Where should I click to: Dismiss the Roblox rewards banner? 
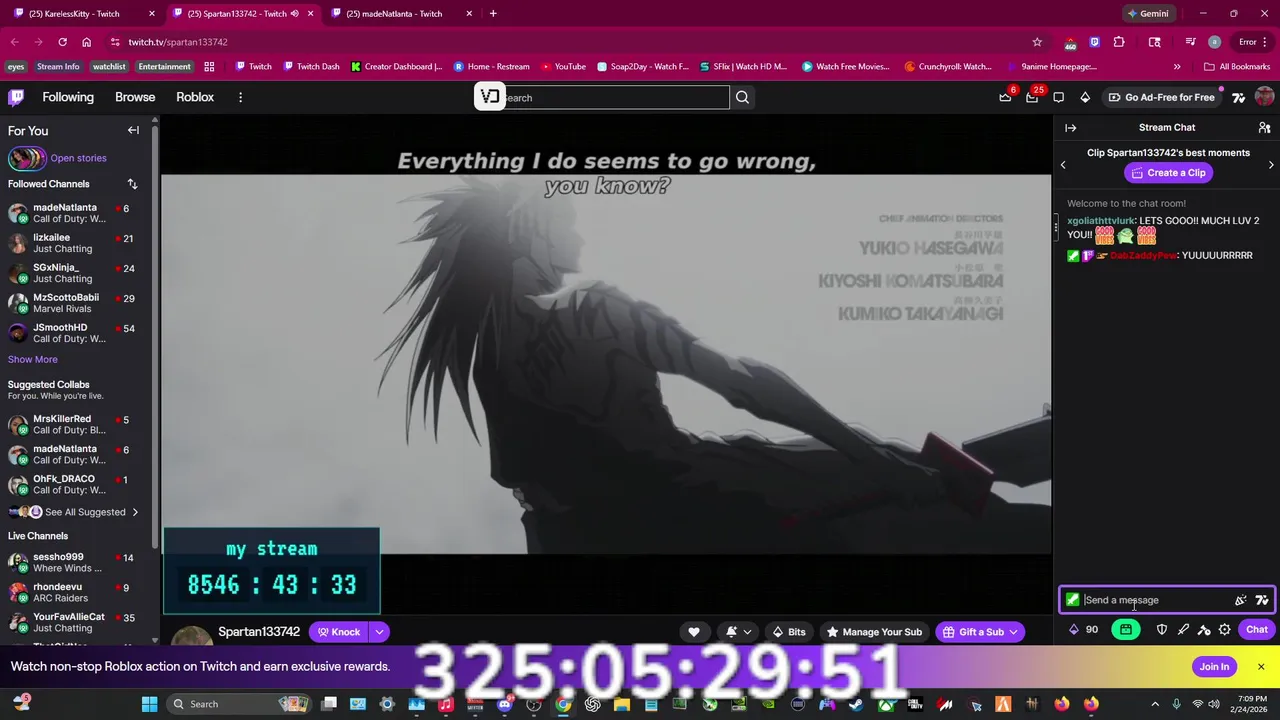coord(1261,667)
